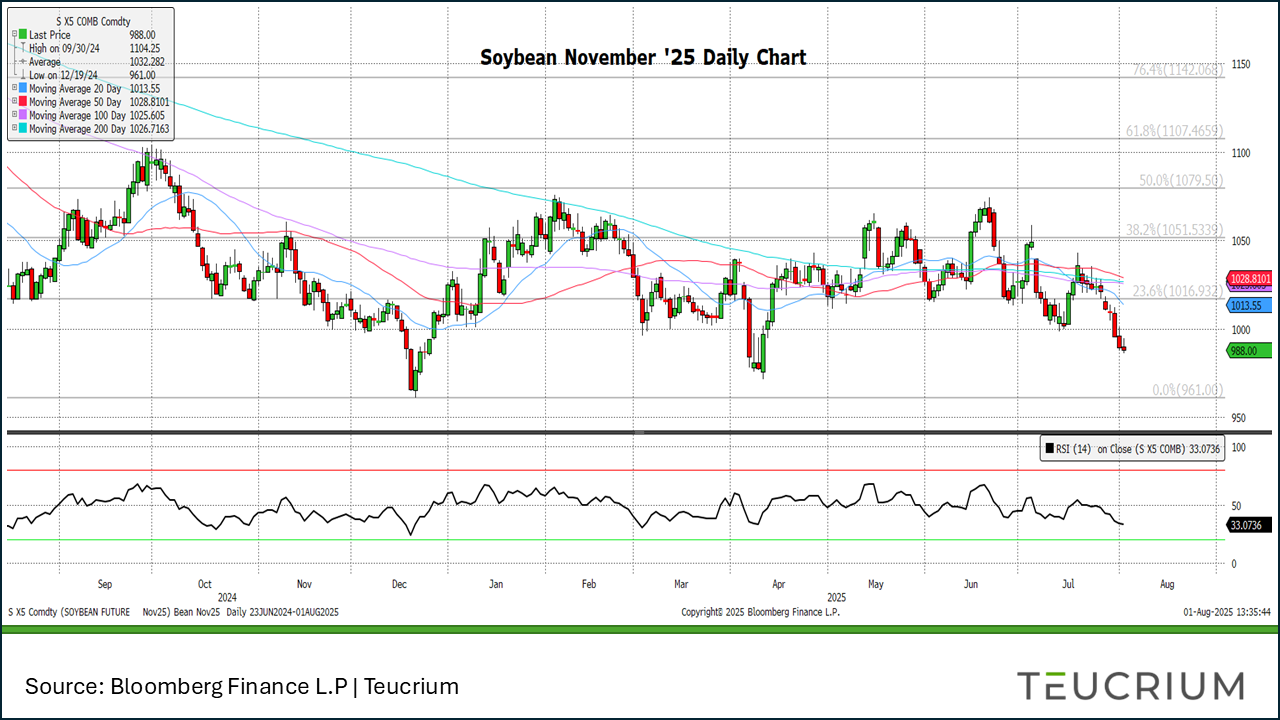The image size is (1280, 720).
Task: Click the 1050 price axis label
Action: (1243, 240)
